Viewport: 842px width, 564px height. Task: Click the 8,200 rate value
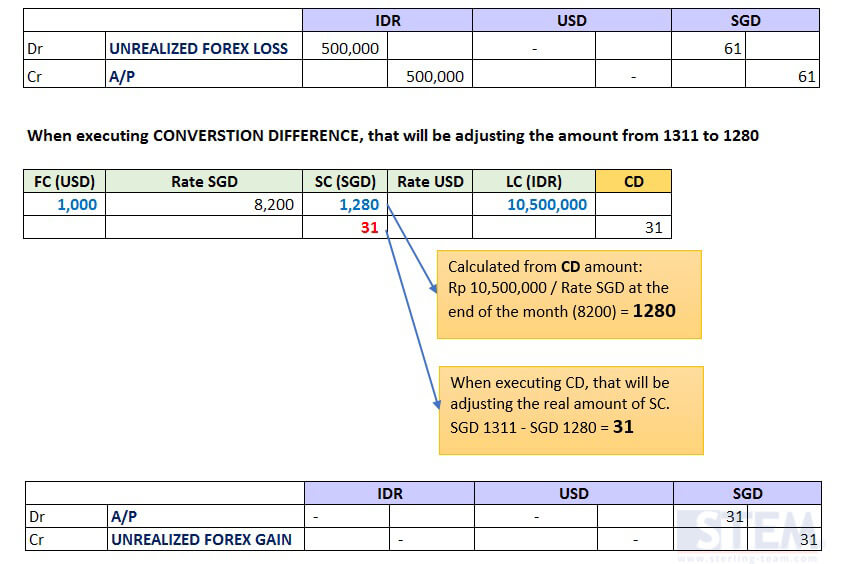(274, 205)
